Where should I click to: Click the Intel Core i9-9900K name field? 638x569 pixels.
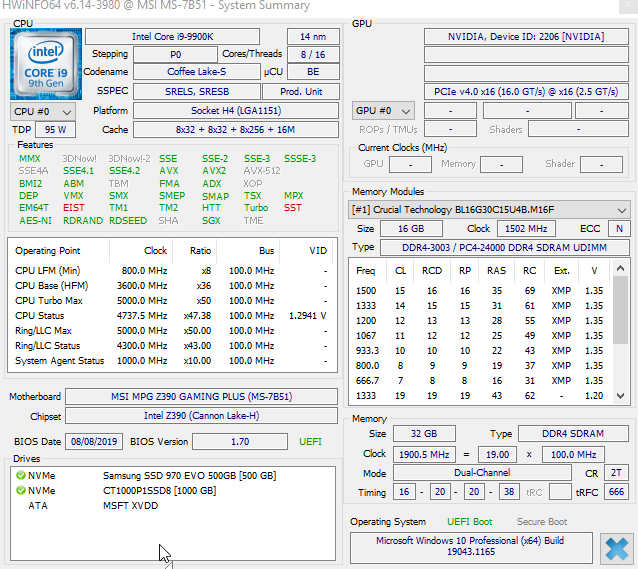coord(172,37)
